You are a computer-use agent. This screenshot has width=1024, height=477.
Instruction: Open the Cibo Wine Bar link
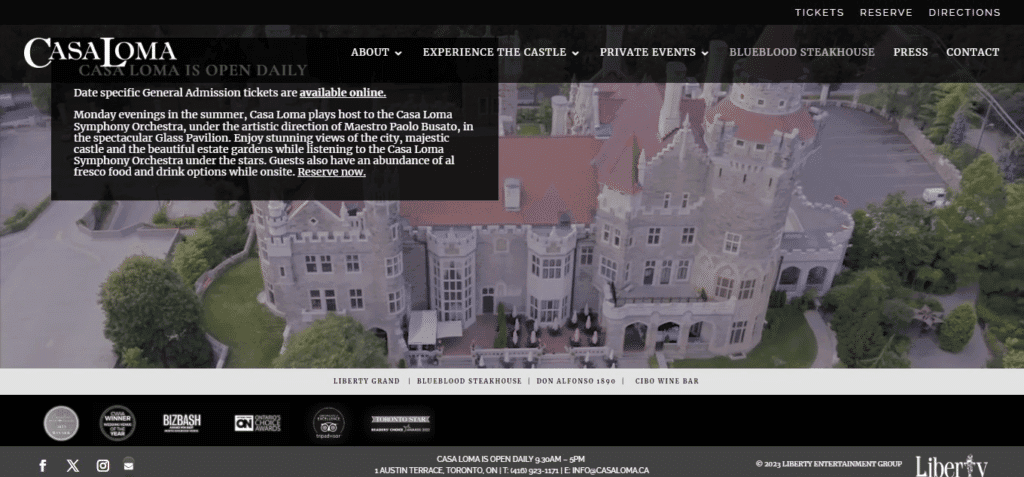pos(667,381)
